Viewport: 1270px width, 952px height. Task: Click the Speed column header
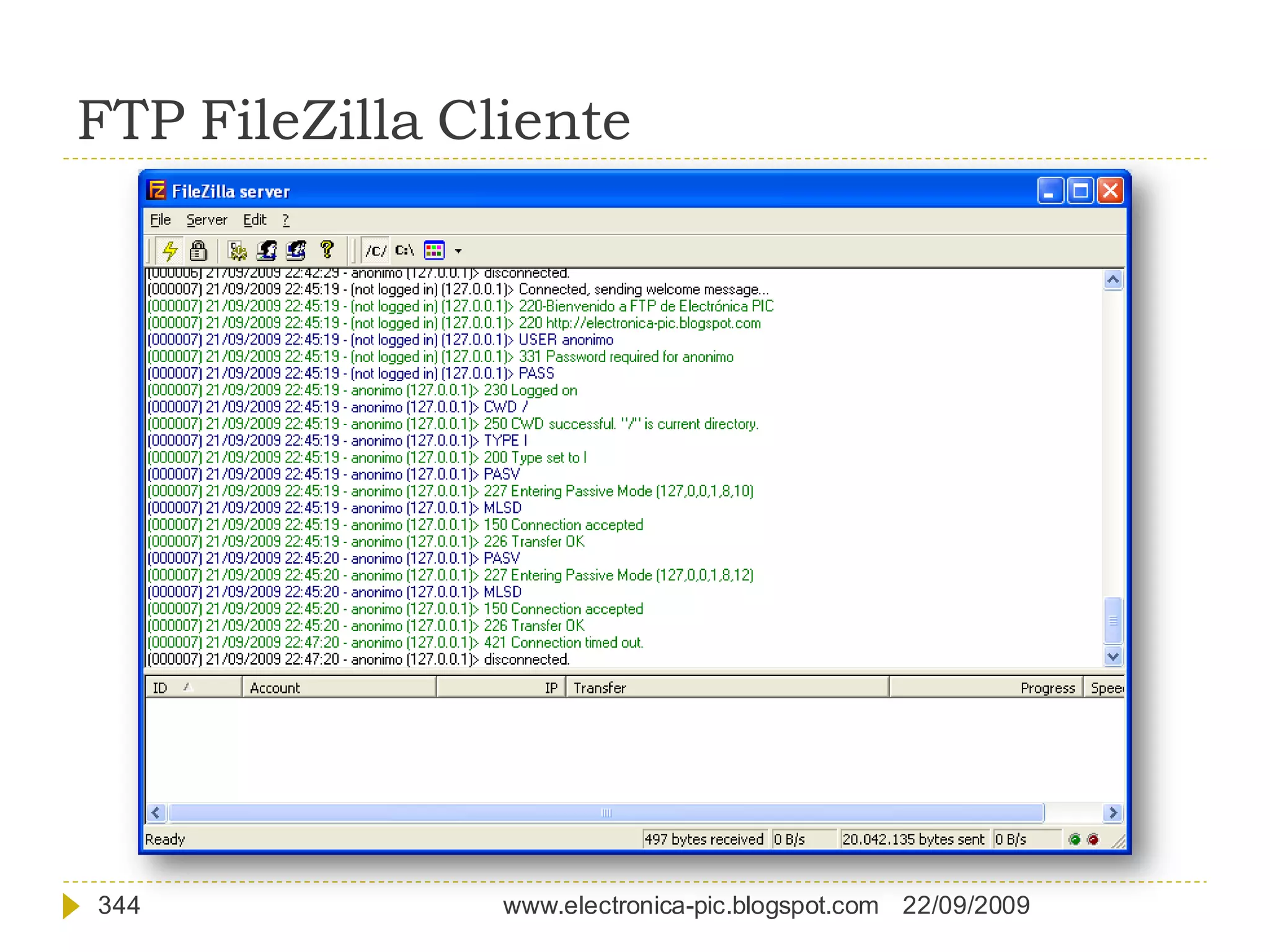[x=1104, y=687]
